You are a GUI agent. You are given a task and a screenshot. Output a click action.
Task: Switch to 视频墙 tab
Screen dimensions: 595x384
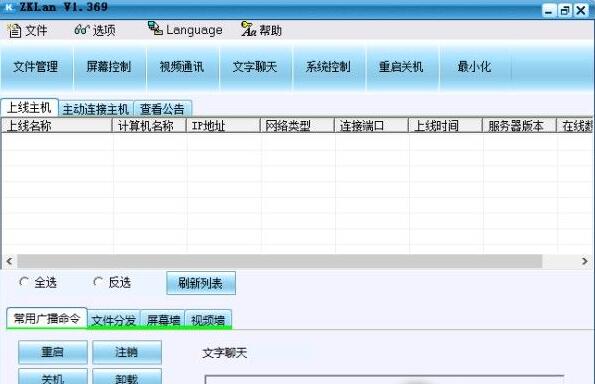coord(208,320)
